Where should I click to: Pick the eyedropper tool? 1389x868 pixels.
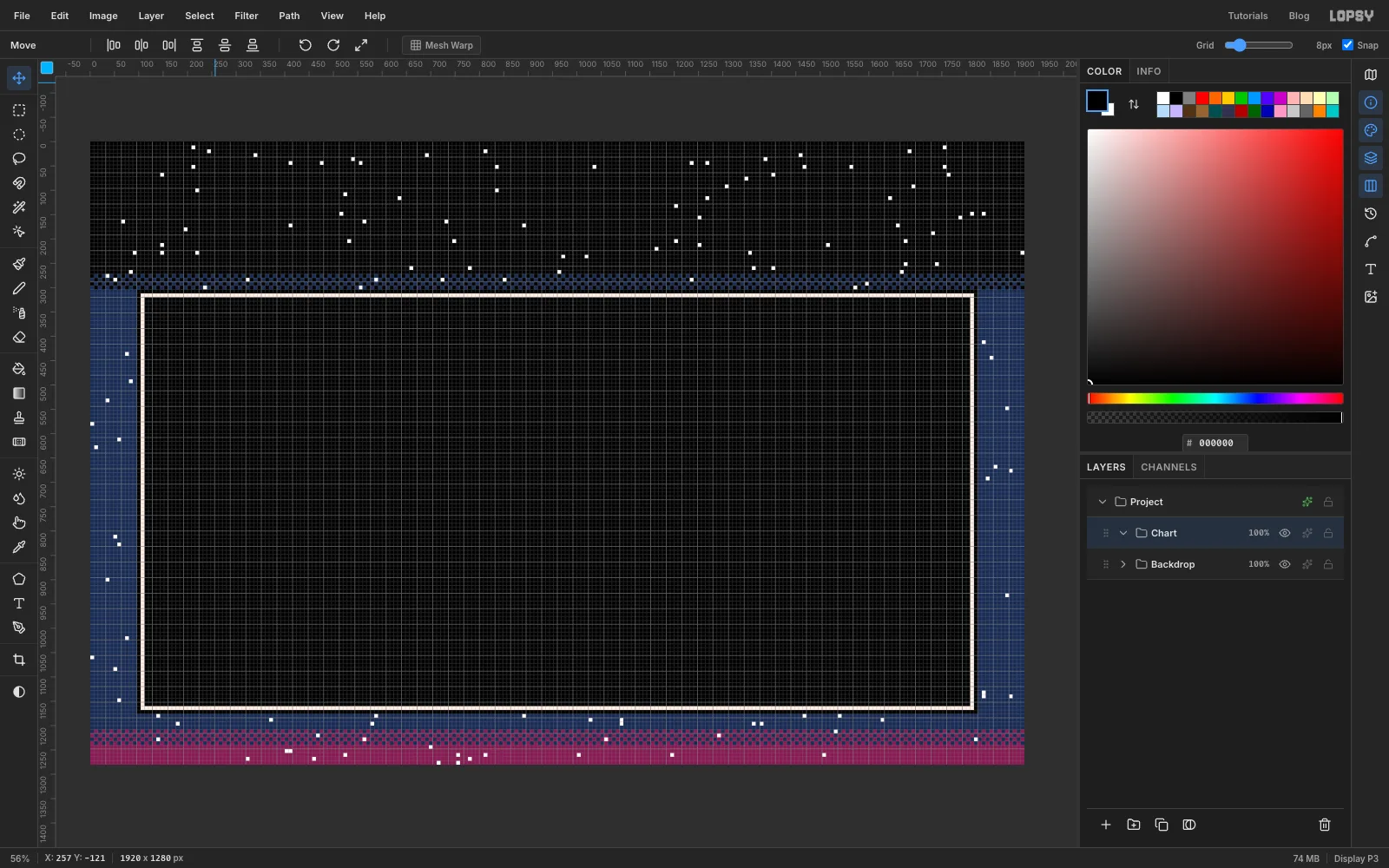click(19, 547)
